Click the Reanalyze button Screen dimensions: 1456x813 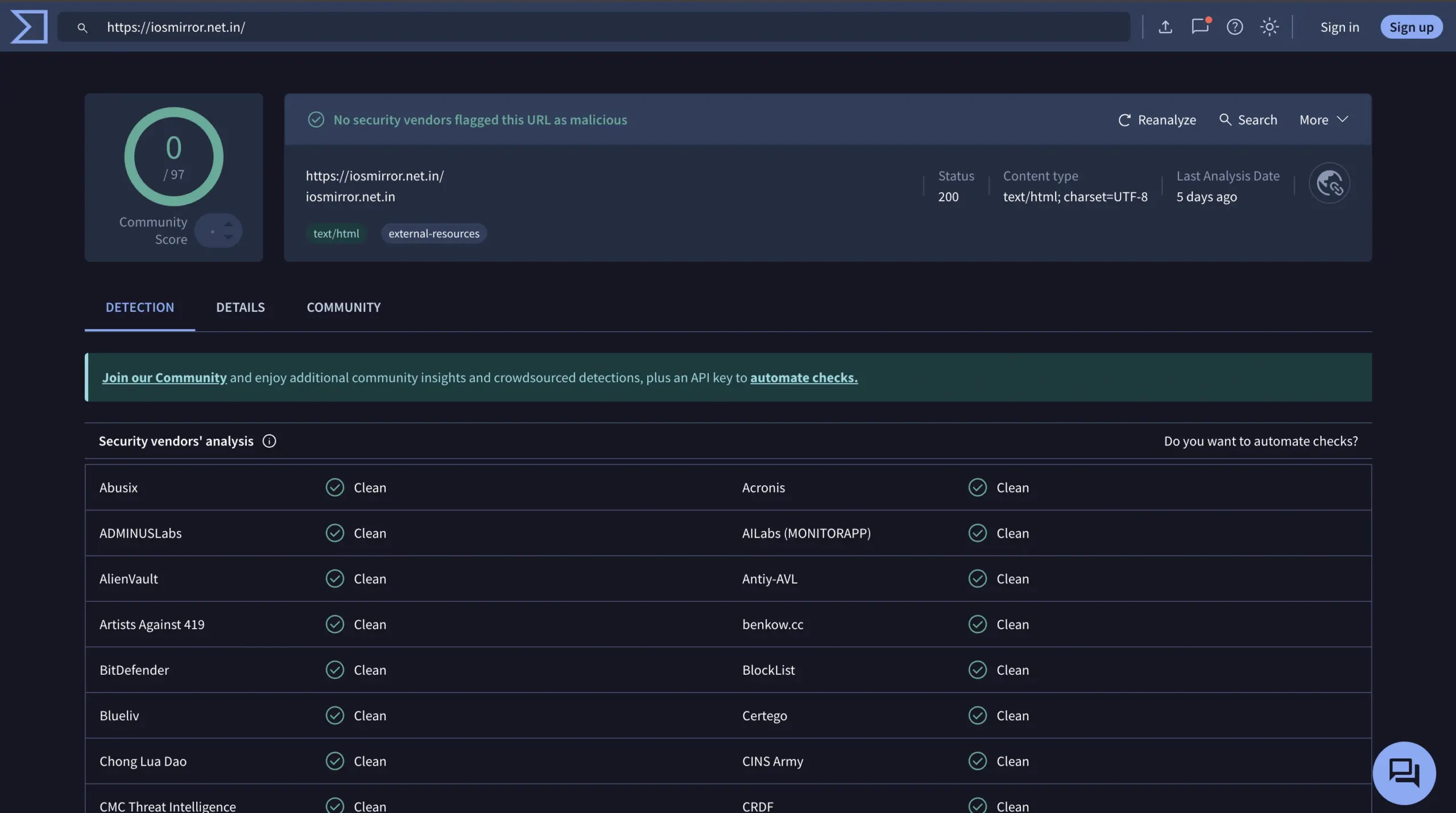[x=1157, y=120]
